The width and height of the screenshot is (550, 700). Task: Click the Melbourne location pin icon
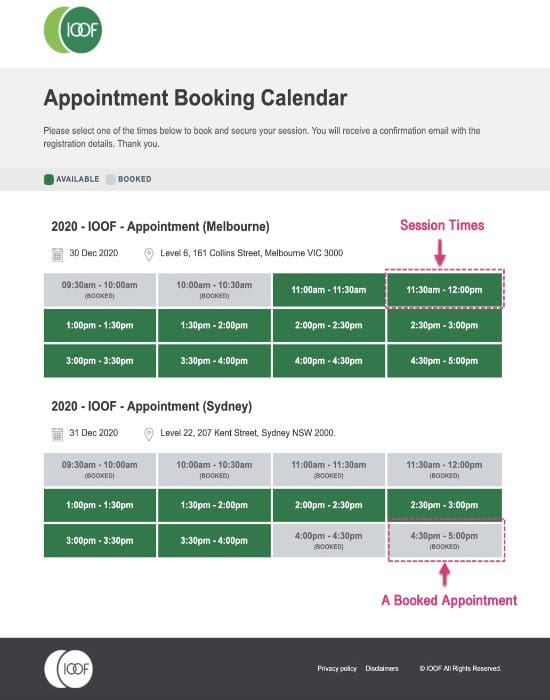click(149, 254)
